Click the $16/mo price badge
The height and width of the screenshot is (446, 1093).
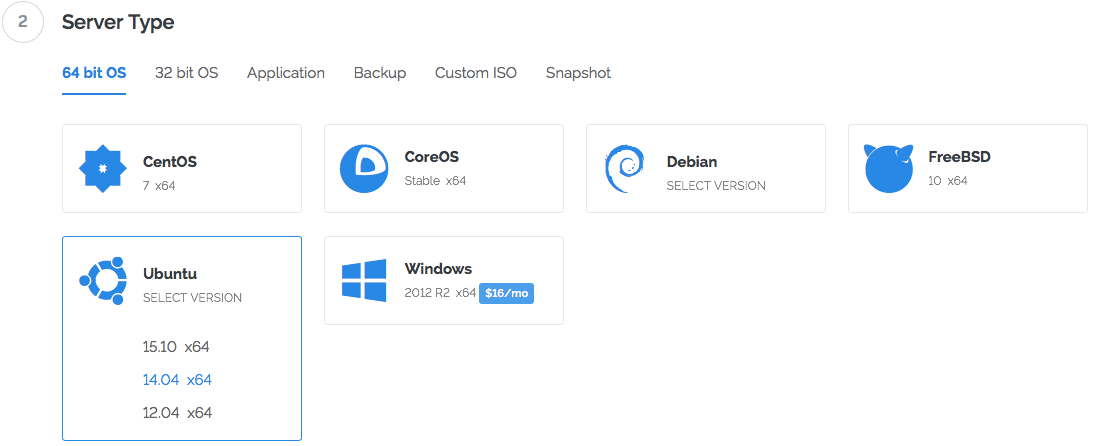point(506,293)
